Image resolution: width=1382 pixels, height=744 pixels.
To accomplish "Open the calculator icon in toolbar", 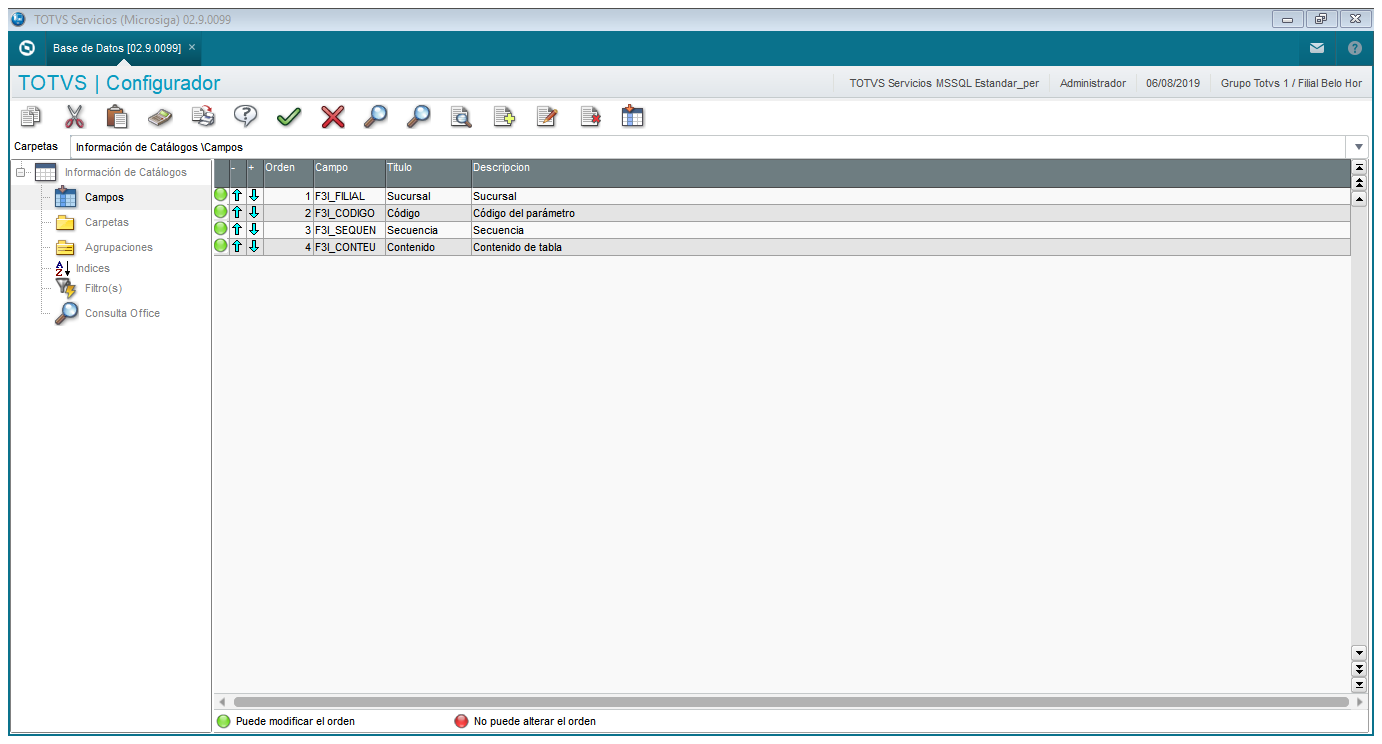I will (161, 116).
